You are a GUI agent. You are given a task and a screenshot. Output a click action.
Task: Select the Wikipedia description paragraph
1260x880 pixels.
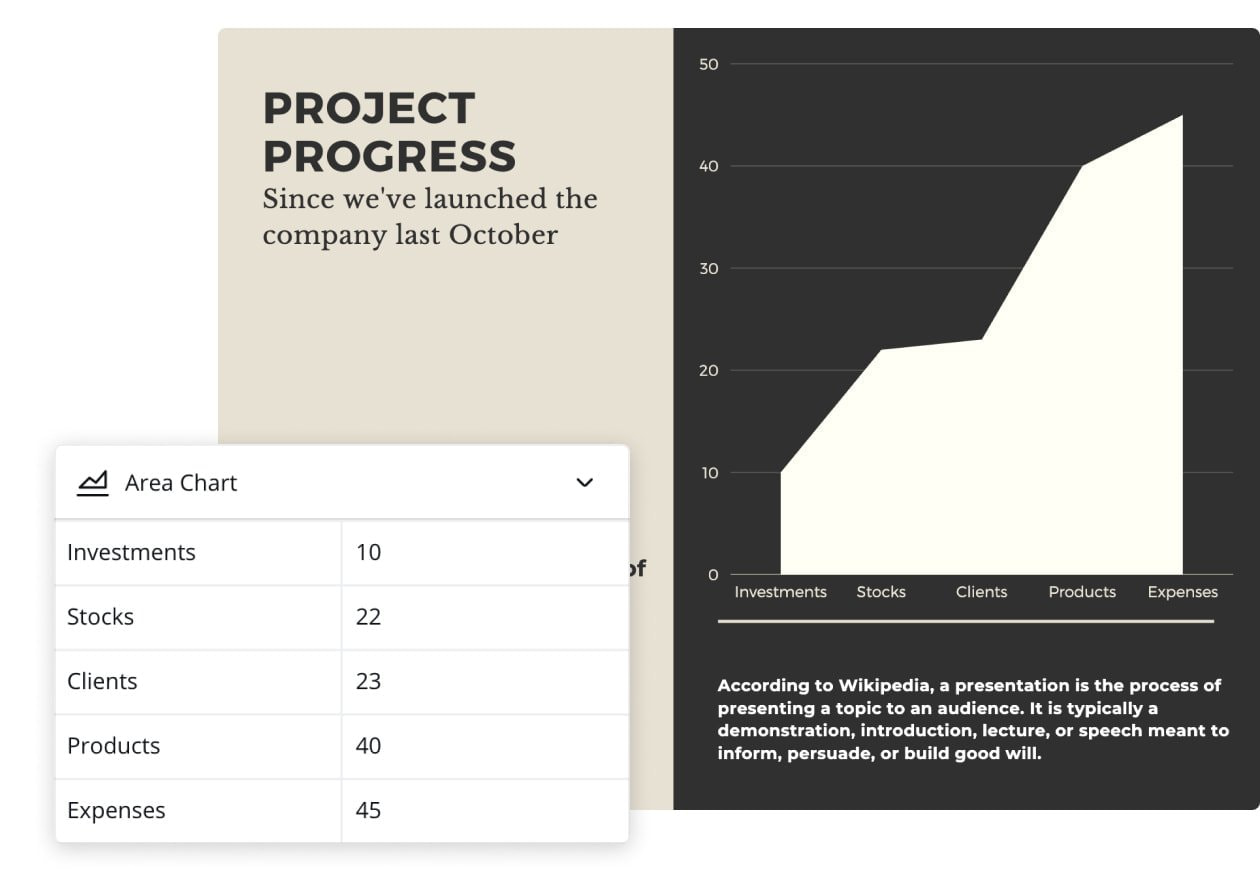(973, 719)
